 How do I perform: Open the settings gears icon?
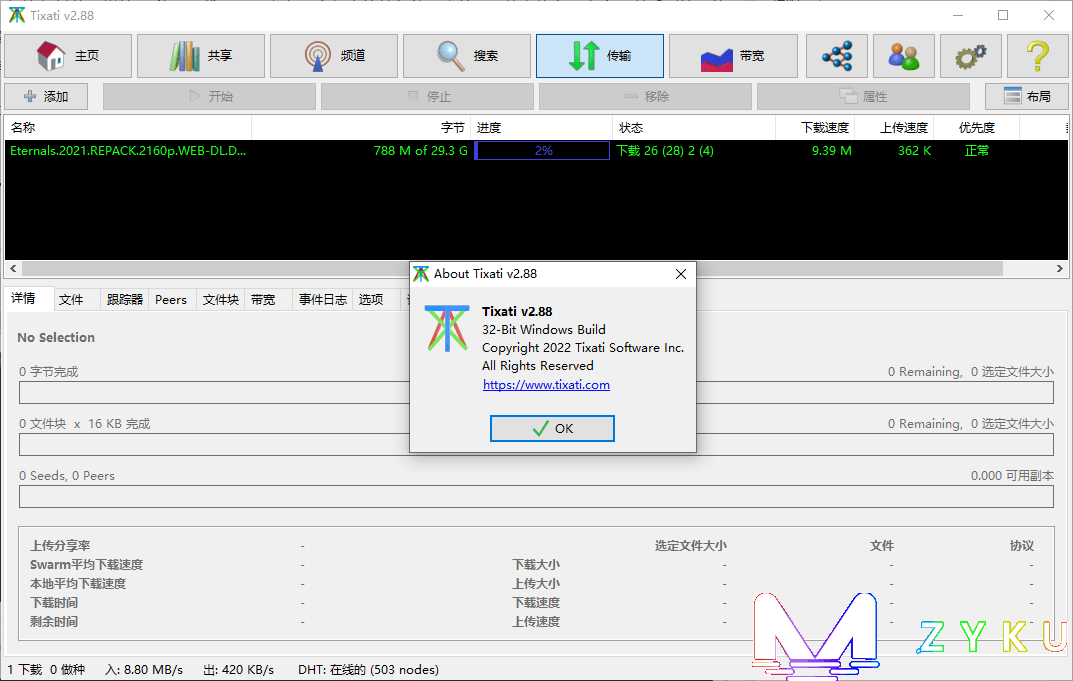(x=970, y=55)
